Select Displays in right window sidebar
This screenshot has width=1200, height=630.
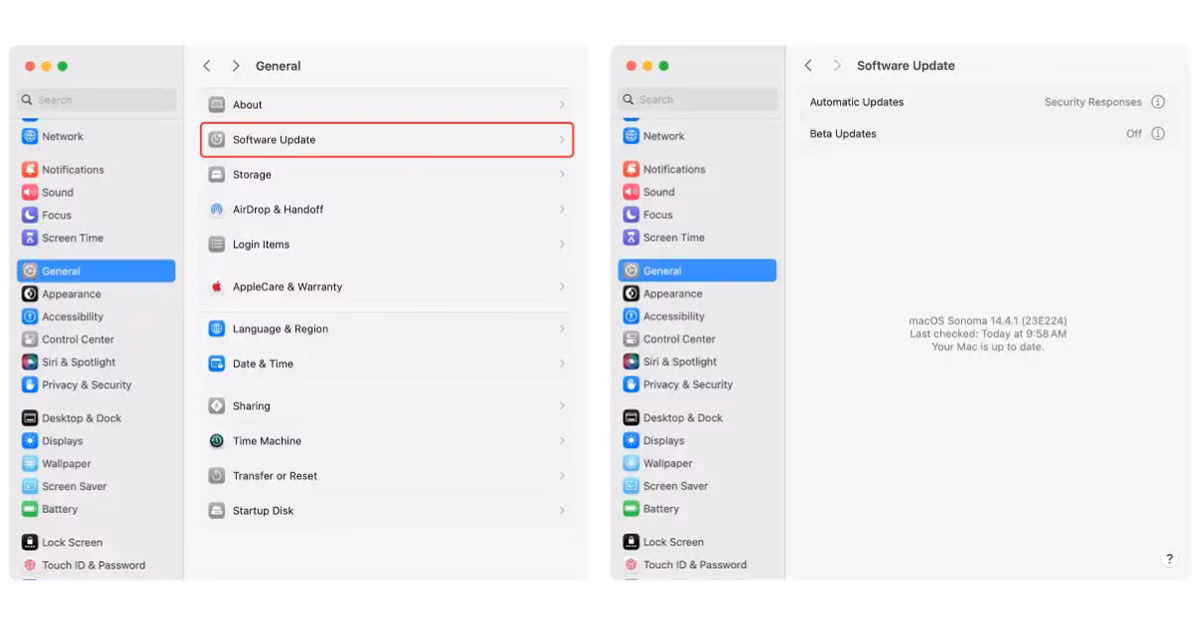(697, 441)
